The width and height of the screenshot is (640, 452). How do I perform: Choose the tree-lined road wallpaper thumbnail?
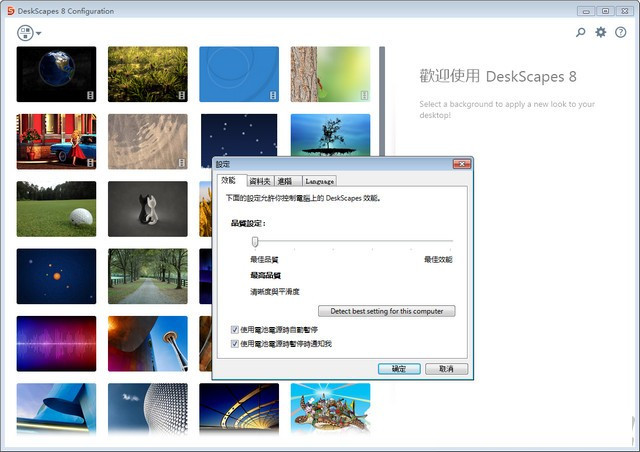147,276
